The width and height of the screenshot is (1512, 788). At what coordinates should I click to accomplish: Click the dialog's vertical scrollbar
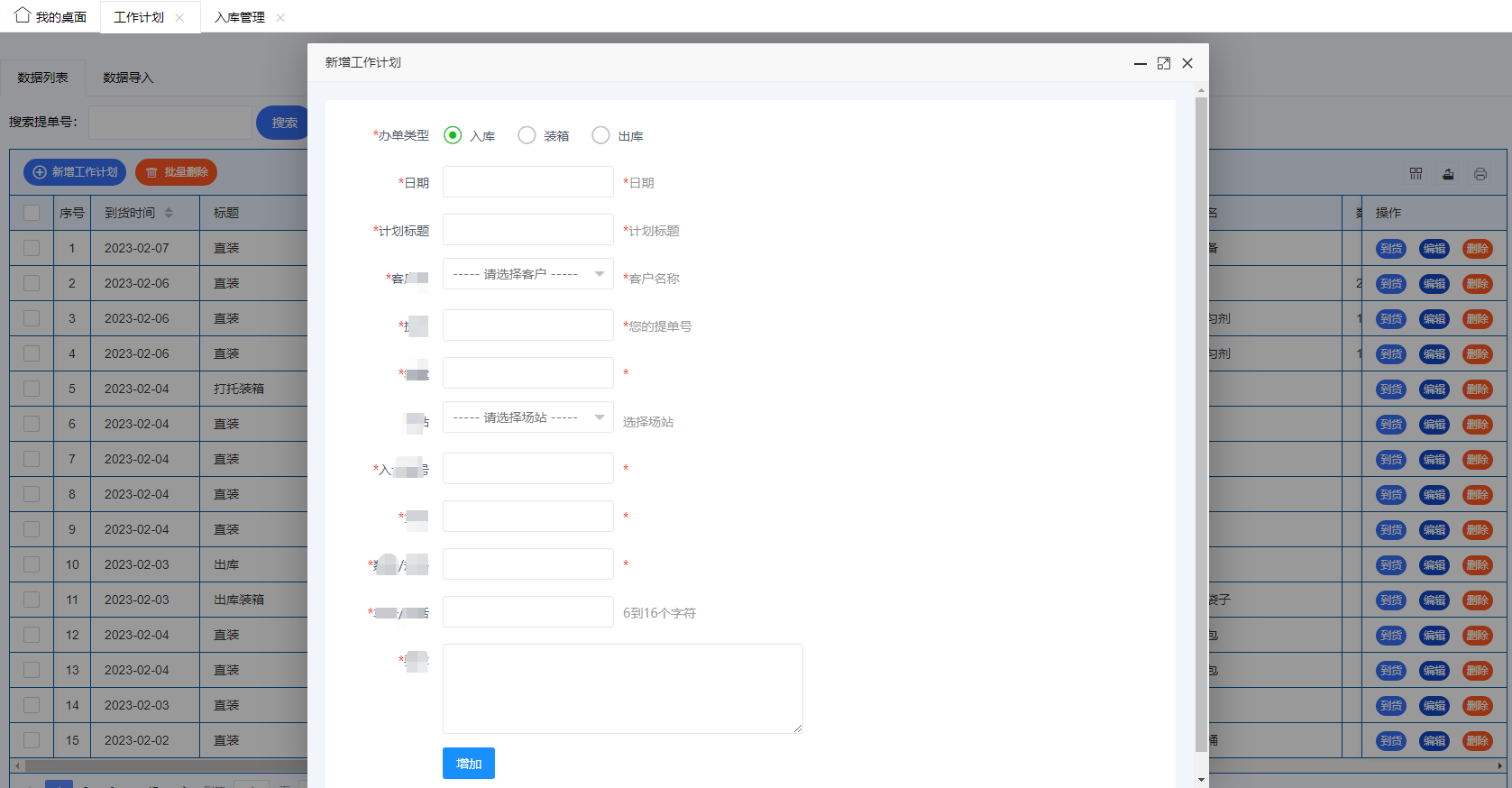click(1201, 424)
